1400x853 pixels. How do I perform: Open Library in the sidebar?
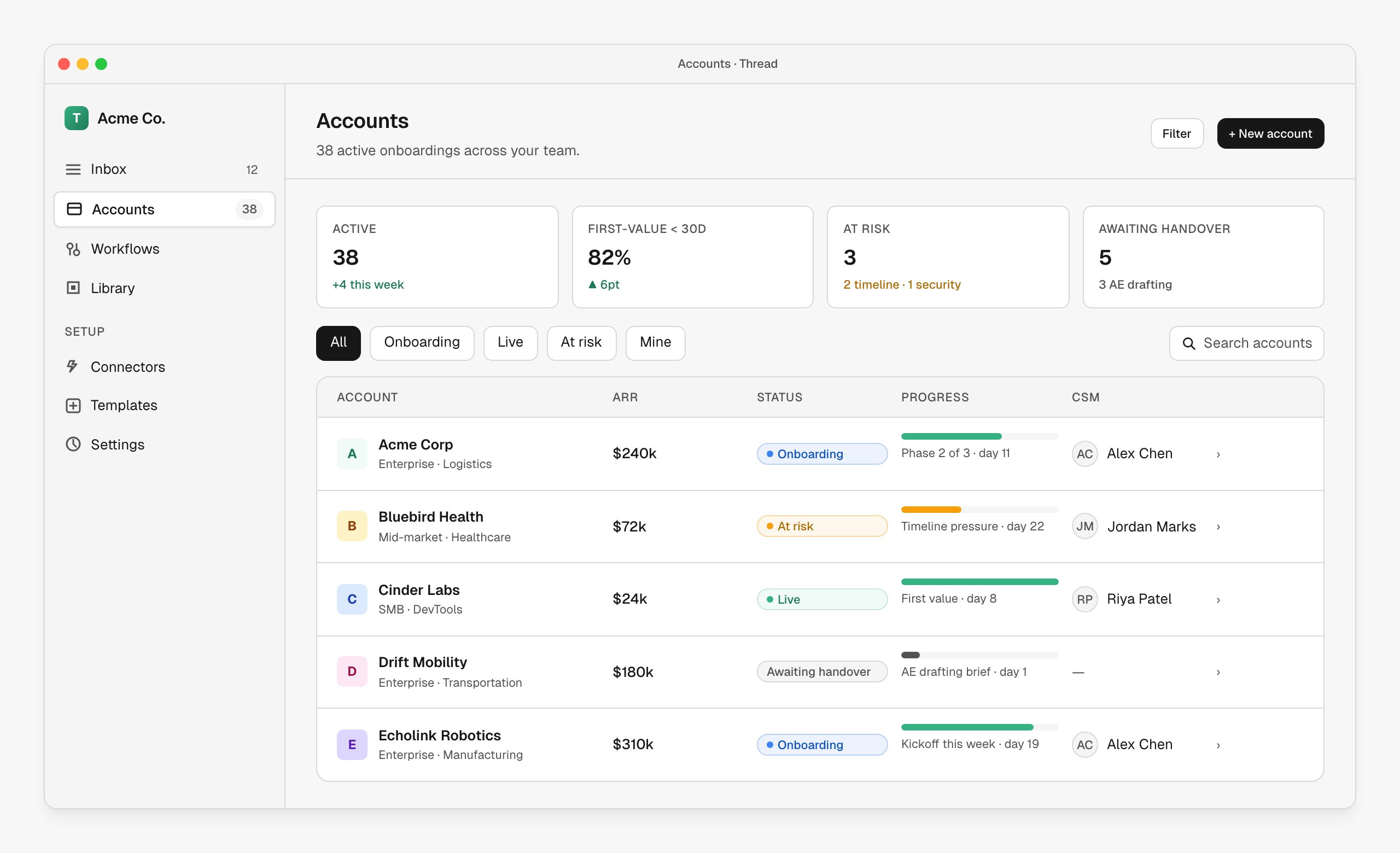[164, 288]
